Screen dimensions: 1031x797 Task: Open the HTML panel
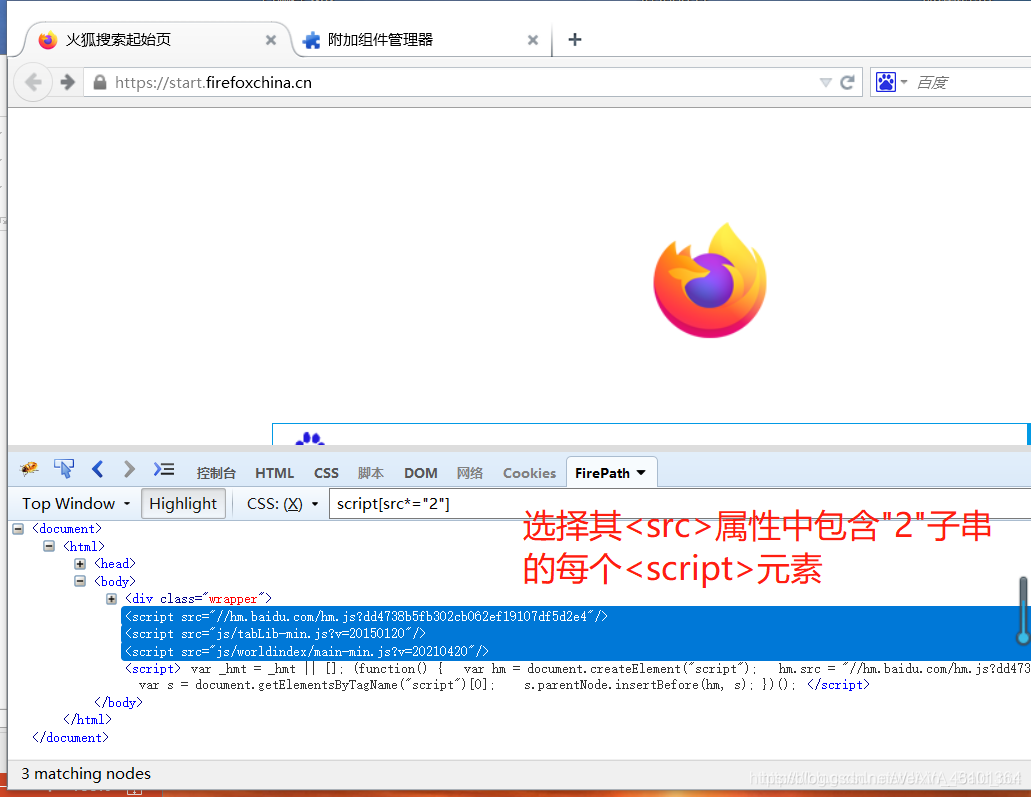click(x=274, y=473)
